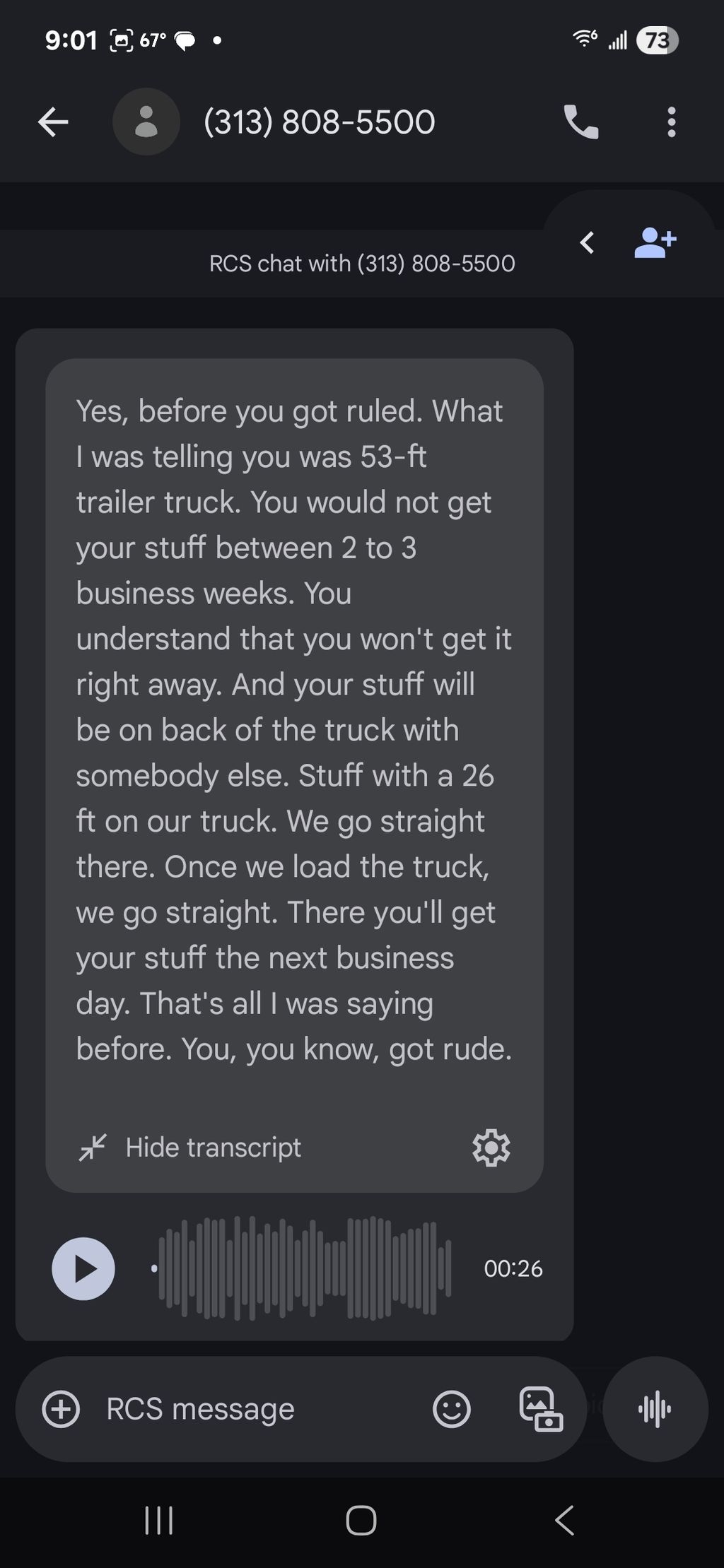Open the three-dot overflow menu
This screenshot has height=1568, width=724.
click(671, 122)
